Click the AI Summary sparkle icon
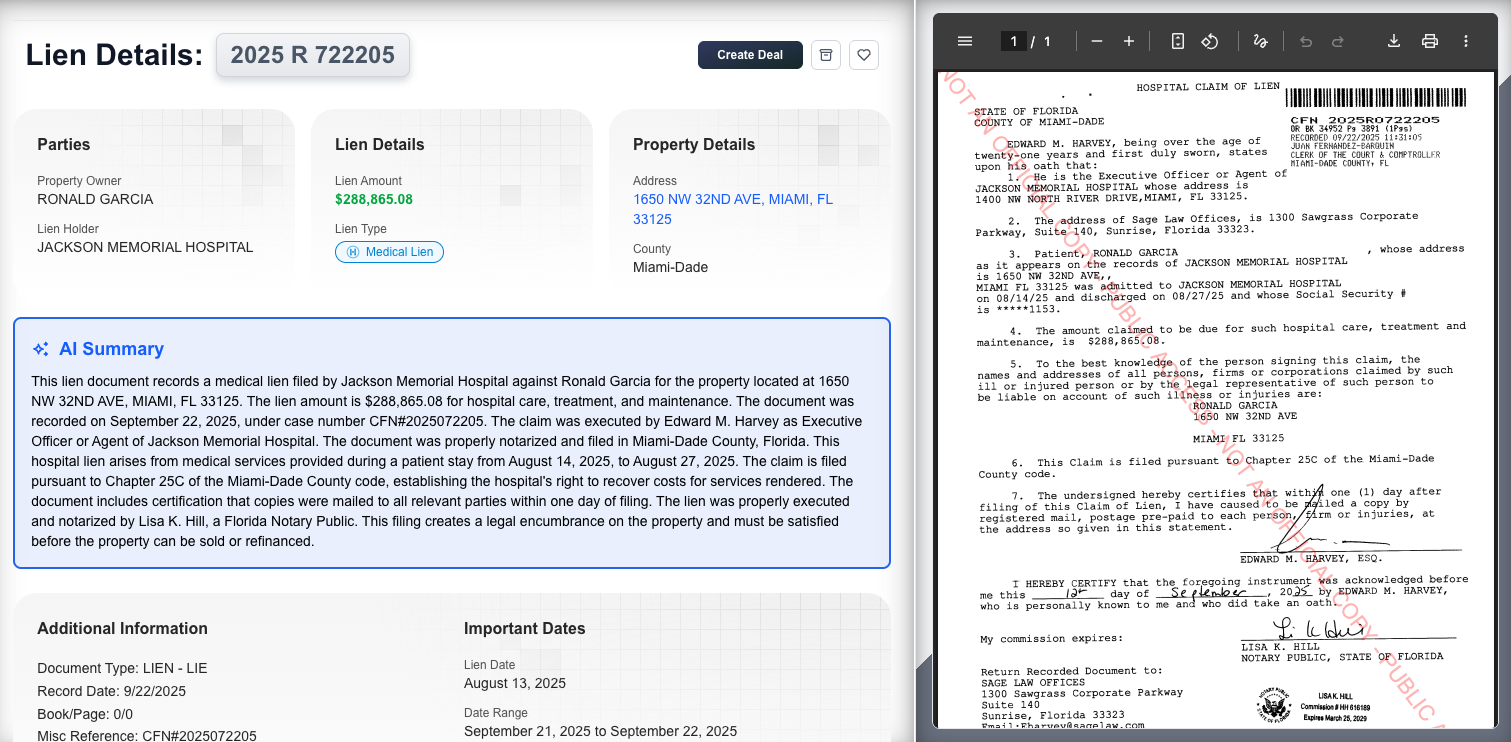 [41, 349]
